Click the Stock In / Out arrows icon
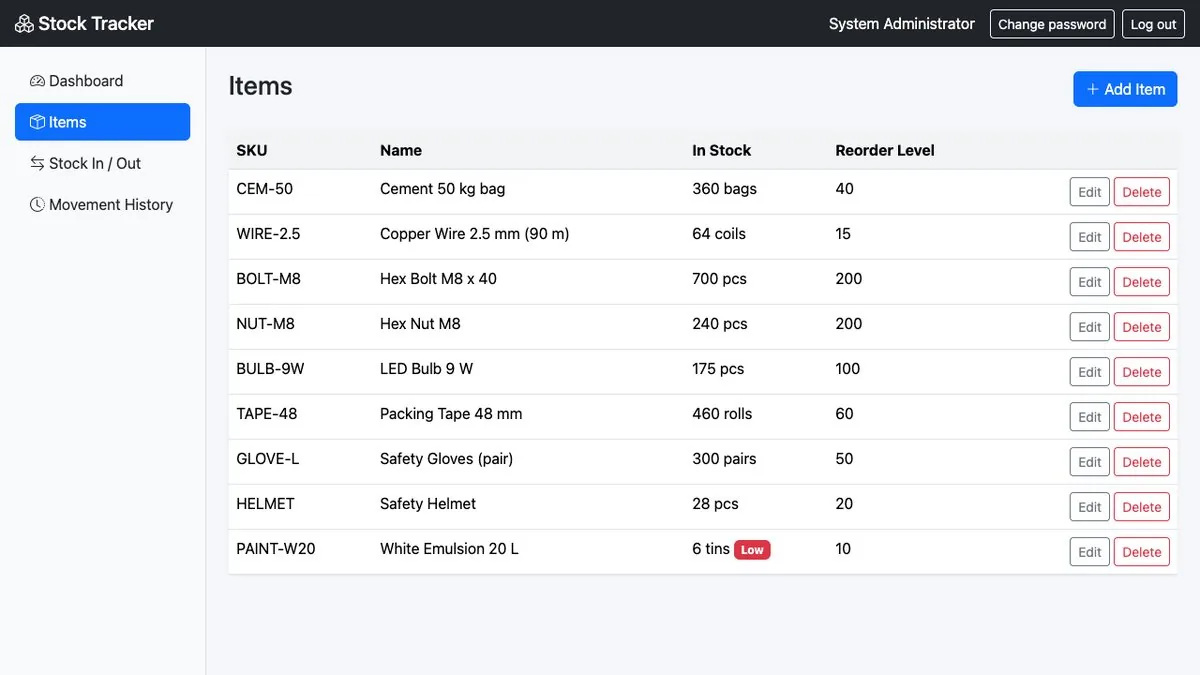This screenshot has height=675, width=1200. (37, 163)
